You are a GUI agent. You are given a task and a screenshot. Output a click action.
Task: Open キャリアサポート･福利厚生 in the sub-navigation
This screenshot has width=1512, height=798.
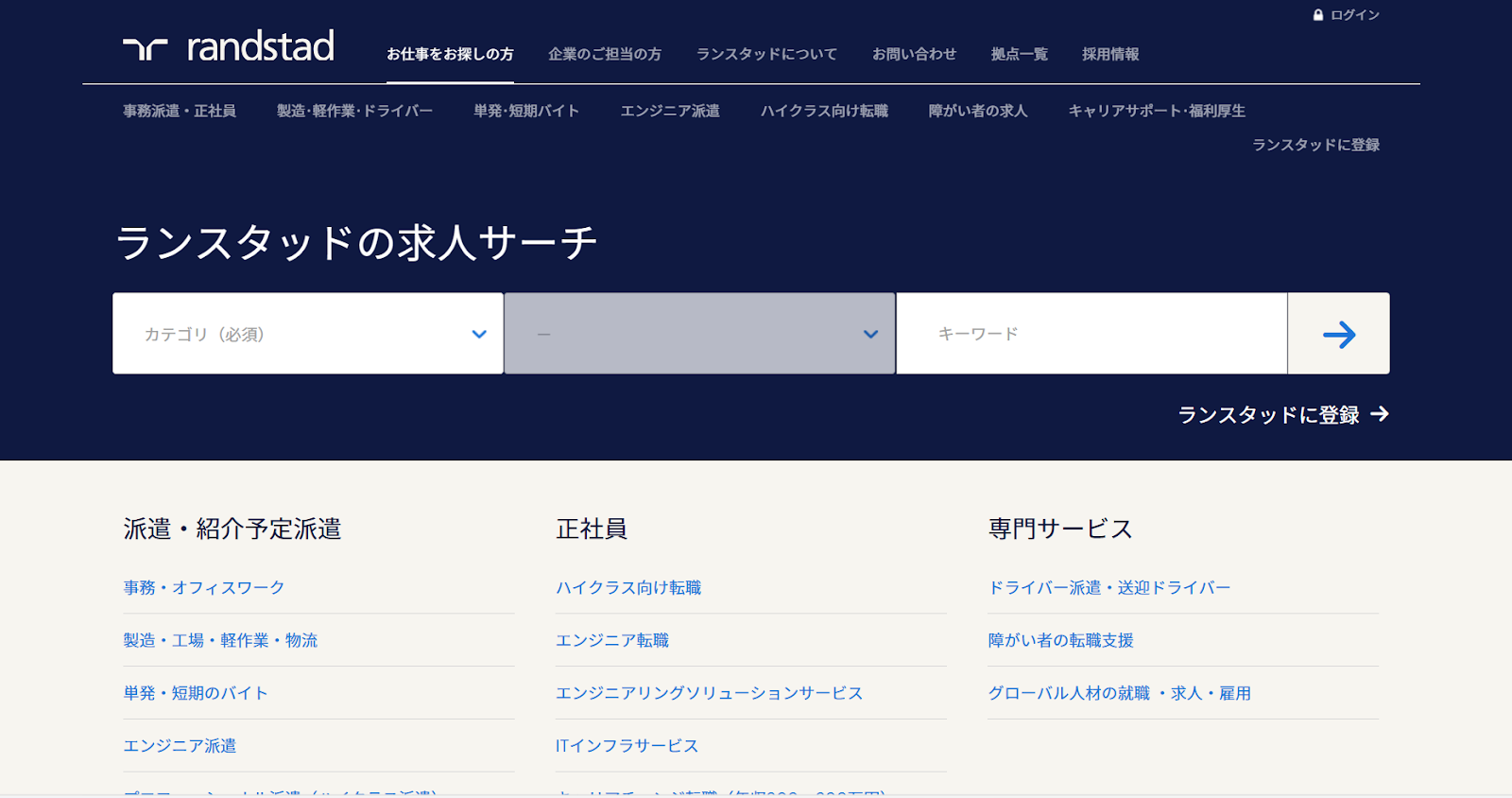[x=1157, y=111]
